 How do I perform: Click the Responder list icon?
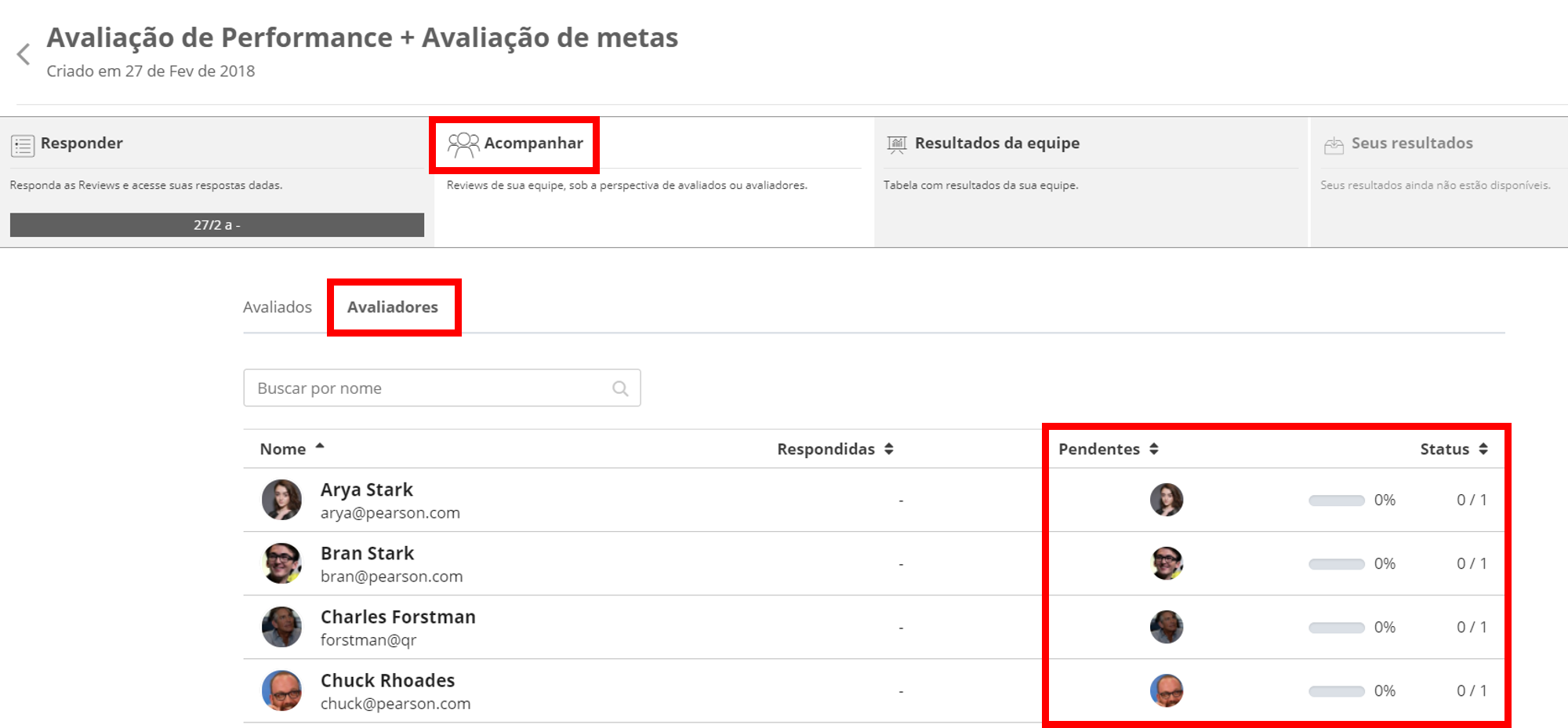pos(23,145)
